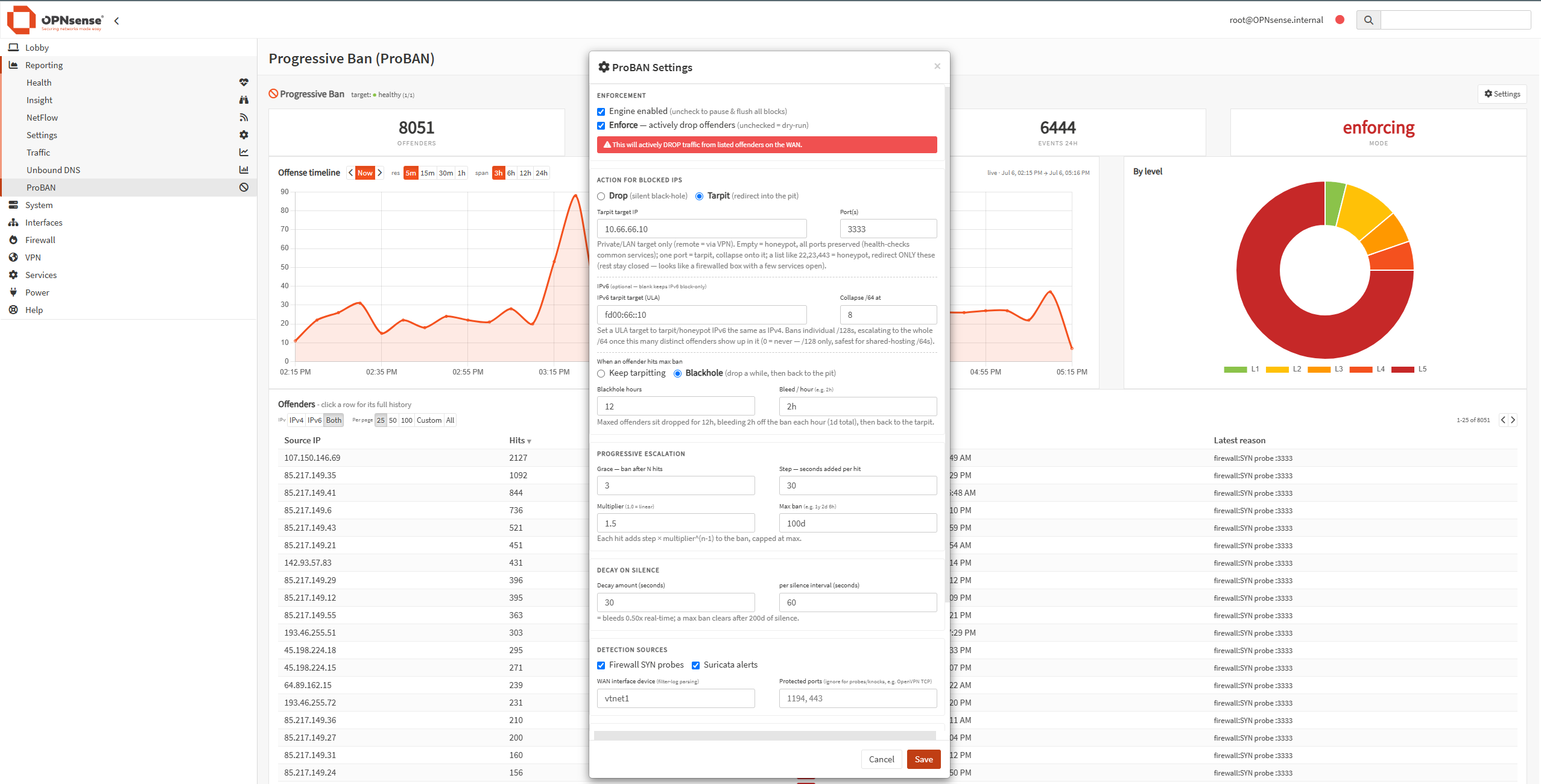Viewport: 1541px width, 784px height.
Task: Click the search magnifier icon
Action: click(x=1369, y=20)
